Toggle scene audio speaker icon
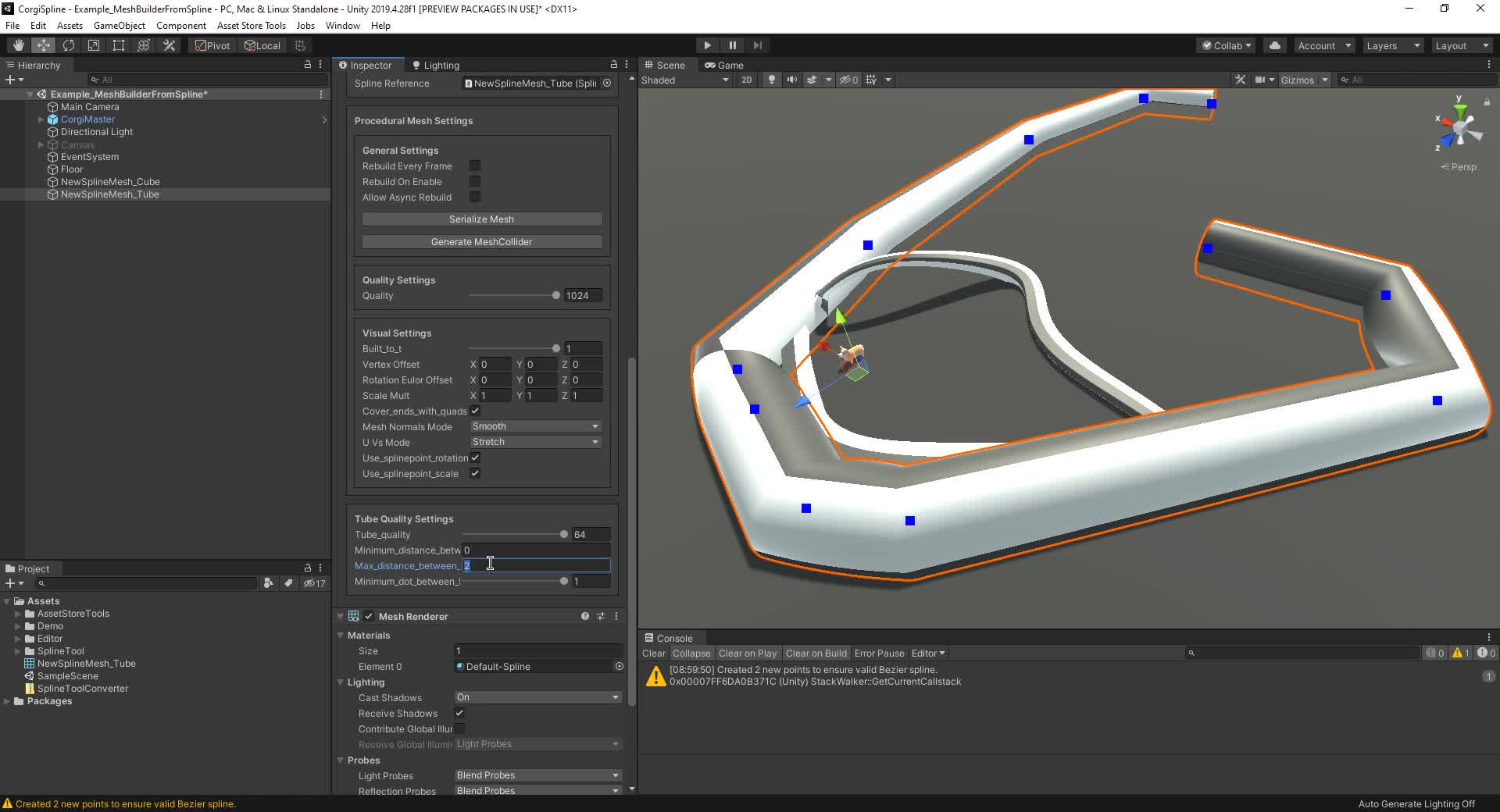Screen dimensions: 1500x812 792,80
